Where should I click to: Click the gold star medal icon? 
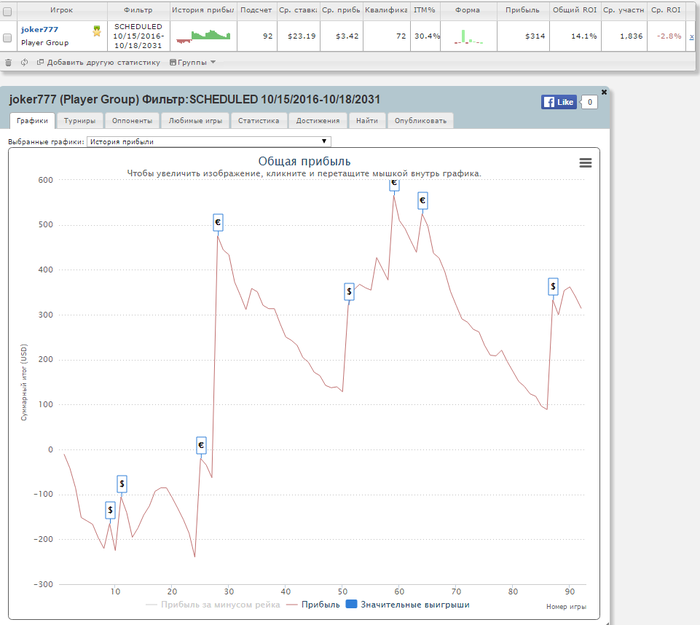tap(96, 31)
